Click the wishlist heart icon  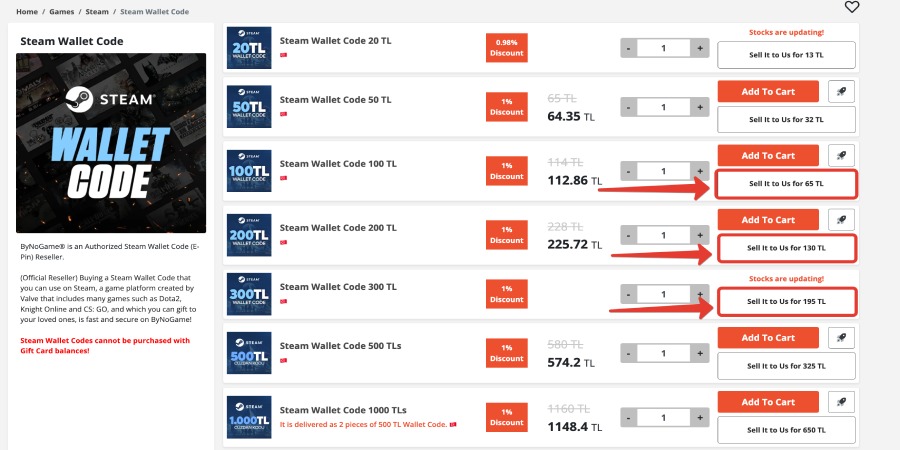click(x=852, y=7)
